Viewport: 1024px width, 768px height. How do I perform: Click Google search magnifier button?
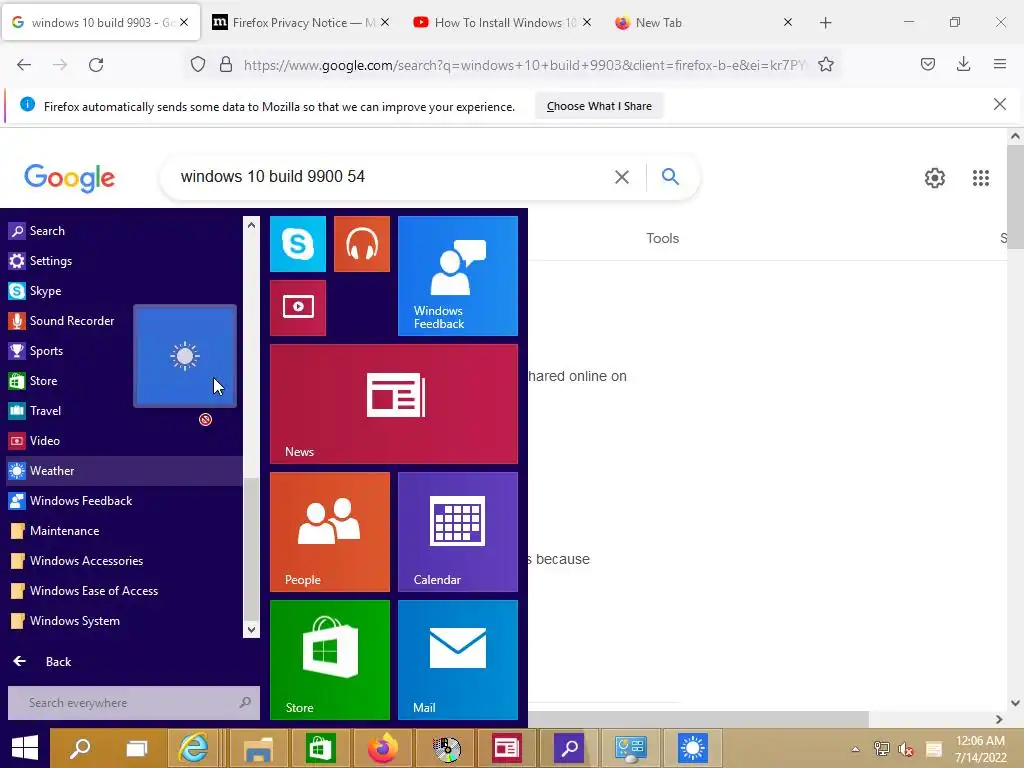tap(670, 176)
